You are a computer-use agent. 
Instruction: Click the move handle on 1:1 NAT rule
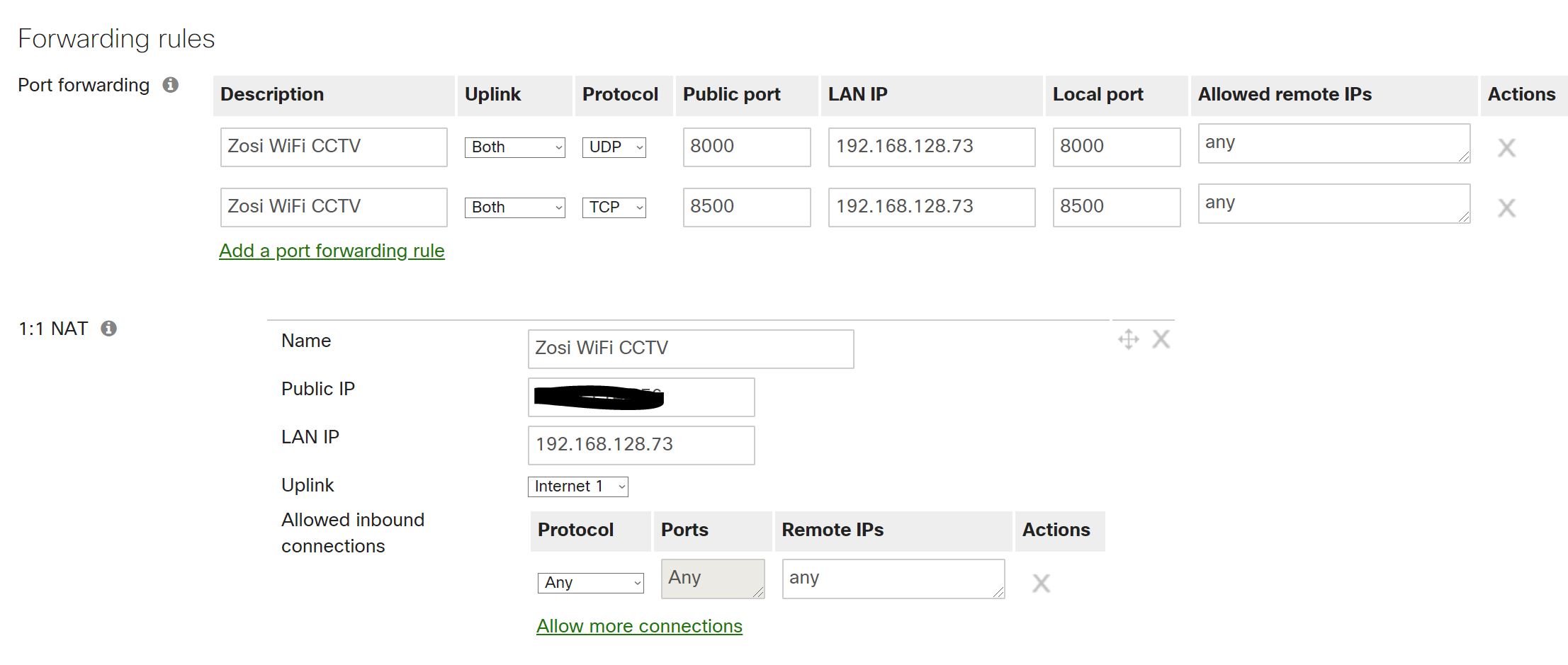[x=1128, y=339]
